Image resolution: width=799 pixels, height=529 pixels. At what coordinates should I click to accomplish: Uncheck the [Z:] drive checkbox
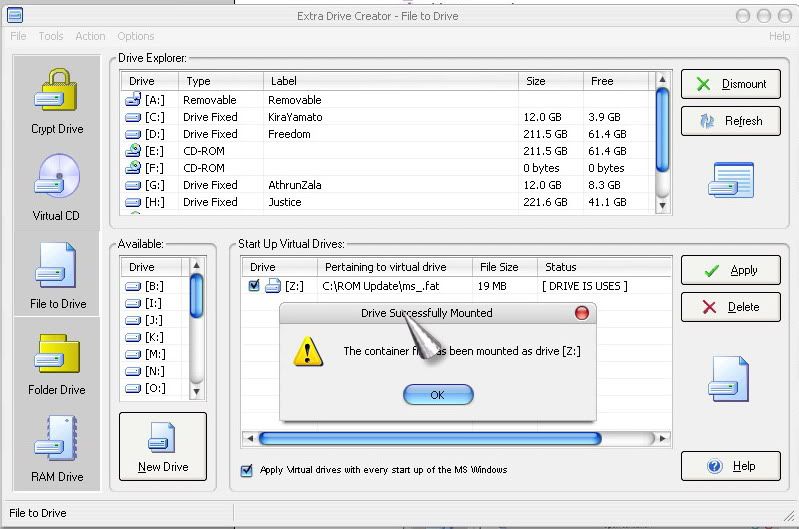point(254,286)
